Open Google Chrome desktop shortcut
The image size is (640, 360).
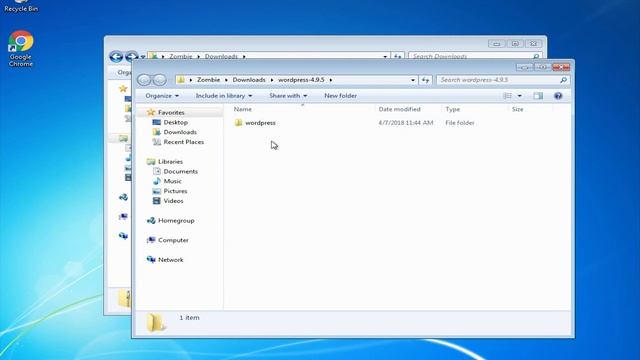pyautogui.click(x=20, y=49)
